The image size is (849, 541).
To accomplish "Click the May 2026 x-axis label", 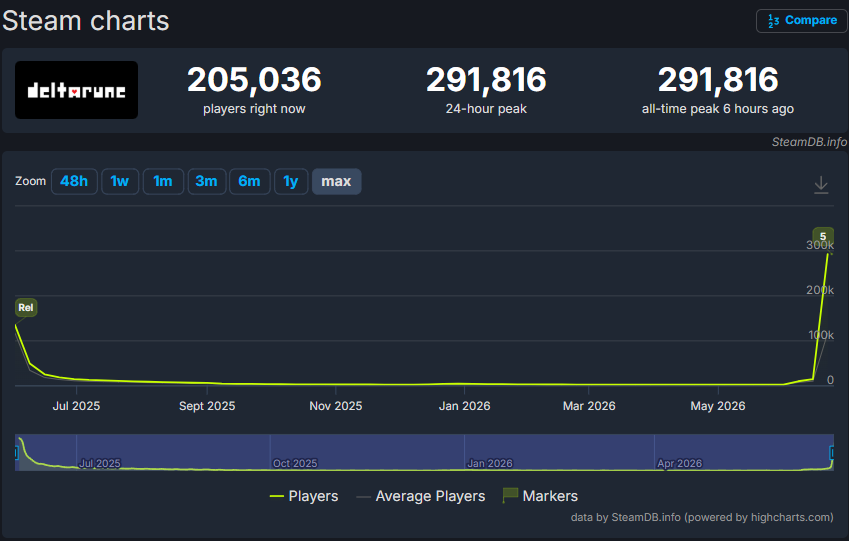I will click(718, 406).
